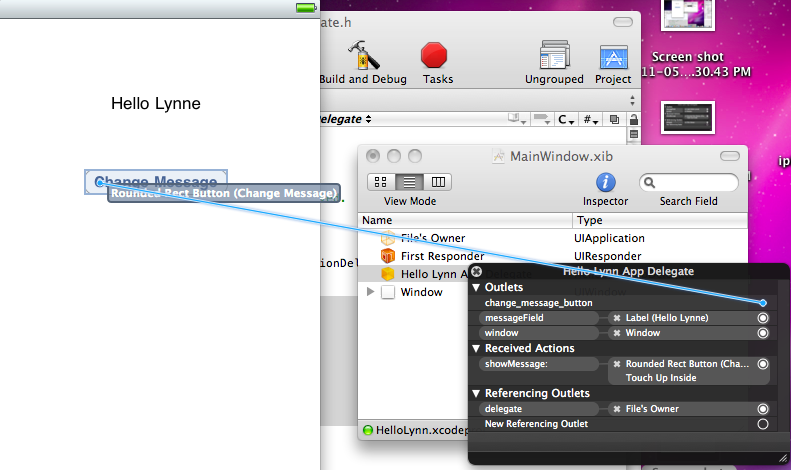Sort by the Name column header
The width and height of the screenshot is (791, 470).
(x=465, y=220)
